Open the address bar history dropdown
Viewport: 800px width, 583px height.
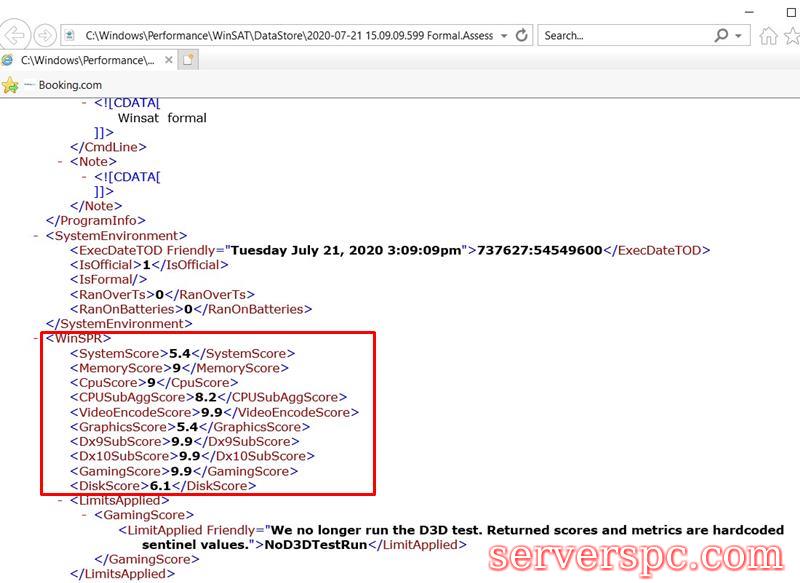tap(503, 35)
